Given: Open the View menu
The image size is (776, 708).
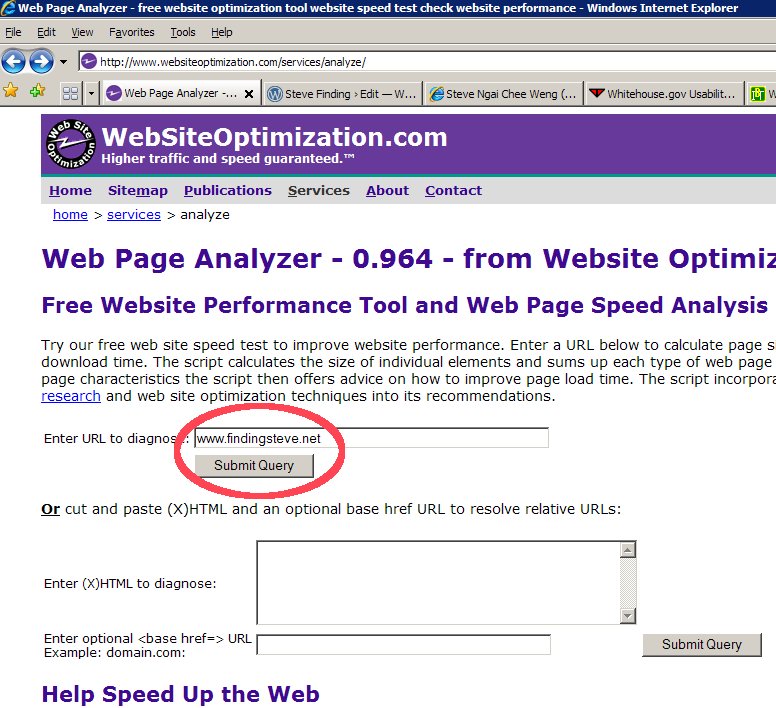Looking at the screenshot, I should 82,32.
